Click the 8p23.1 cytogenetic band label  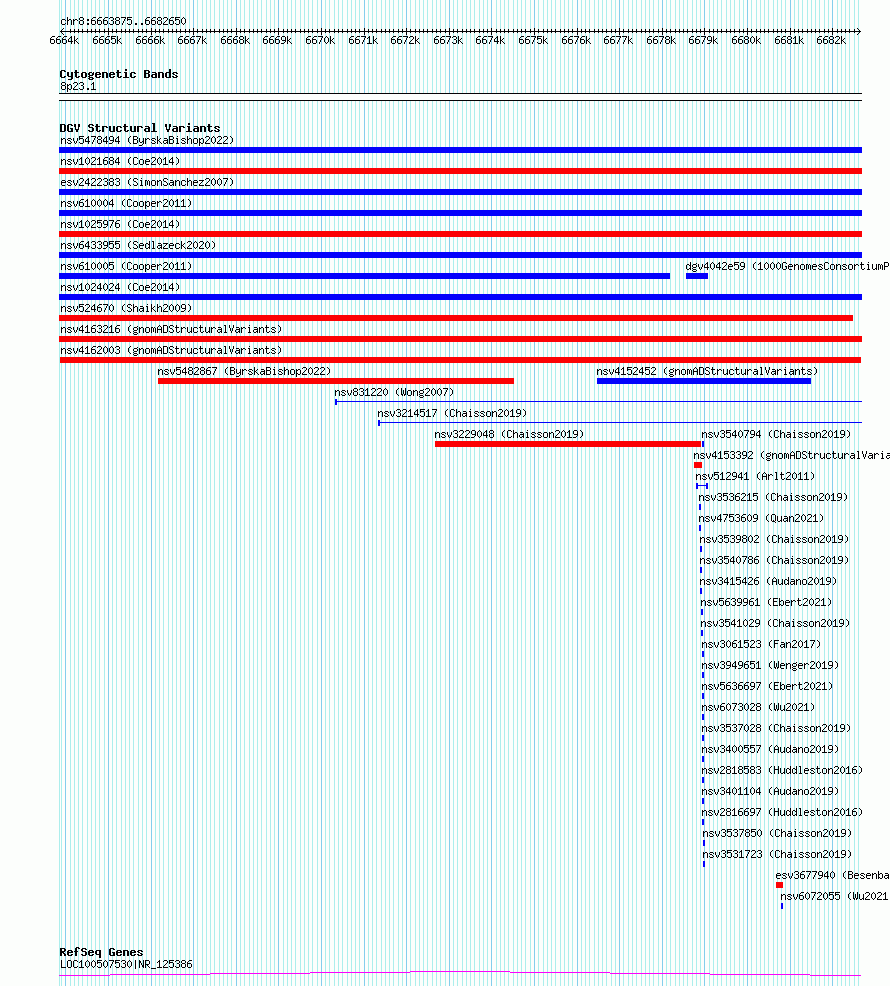[78, 86]
